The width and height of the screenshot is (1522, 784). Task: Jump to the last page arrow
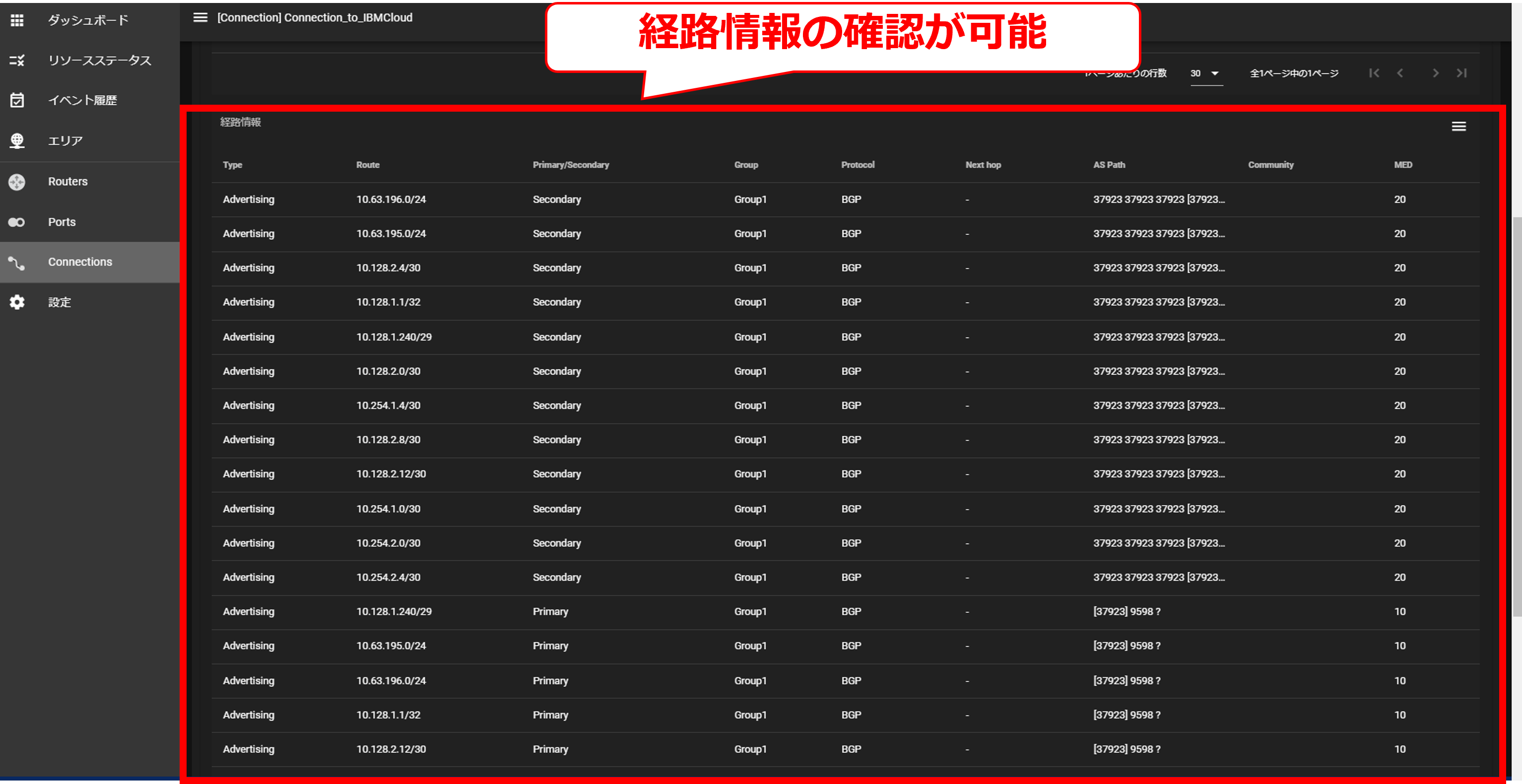(x=1462, y=73)
